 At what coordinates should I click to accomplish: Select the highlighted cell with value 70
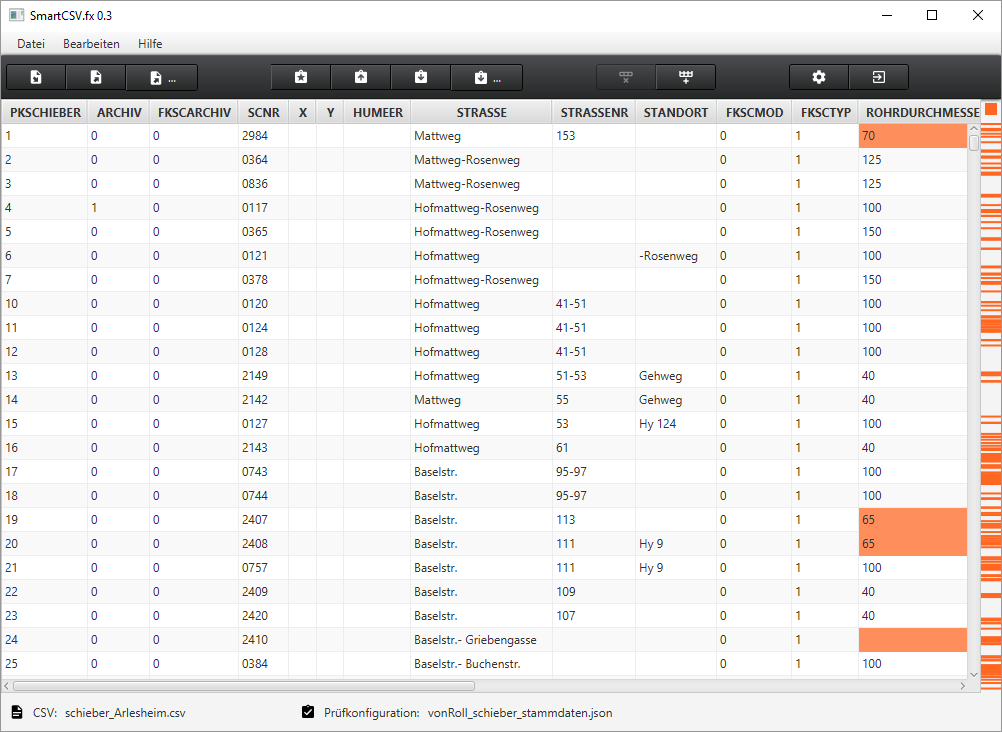pyautogui.click(x=912, y=136)
